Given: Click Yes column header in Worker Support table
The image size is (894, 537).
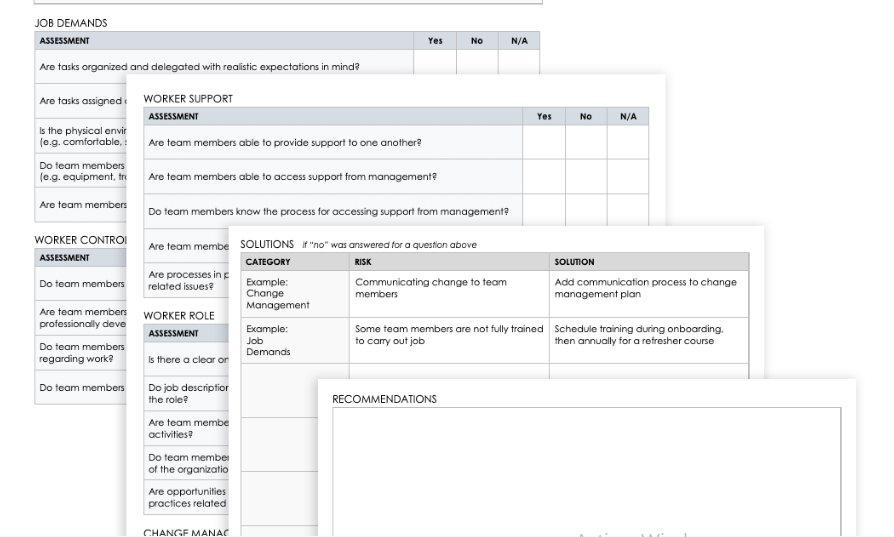Looking at the screenshot, I should click(544, 116).
